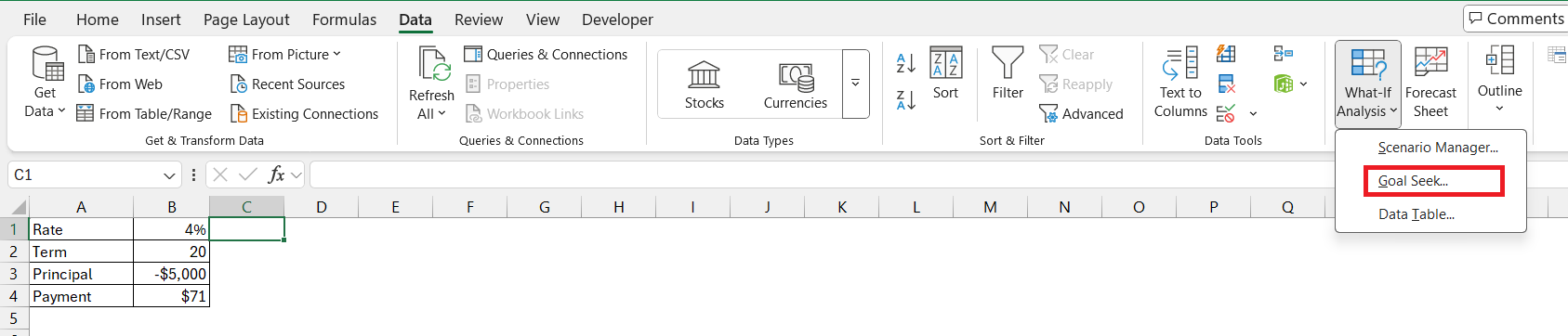Open Advanced filter options

point(1081,114)
